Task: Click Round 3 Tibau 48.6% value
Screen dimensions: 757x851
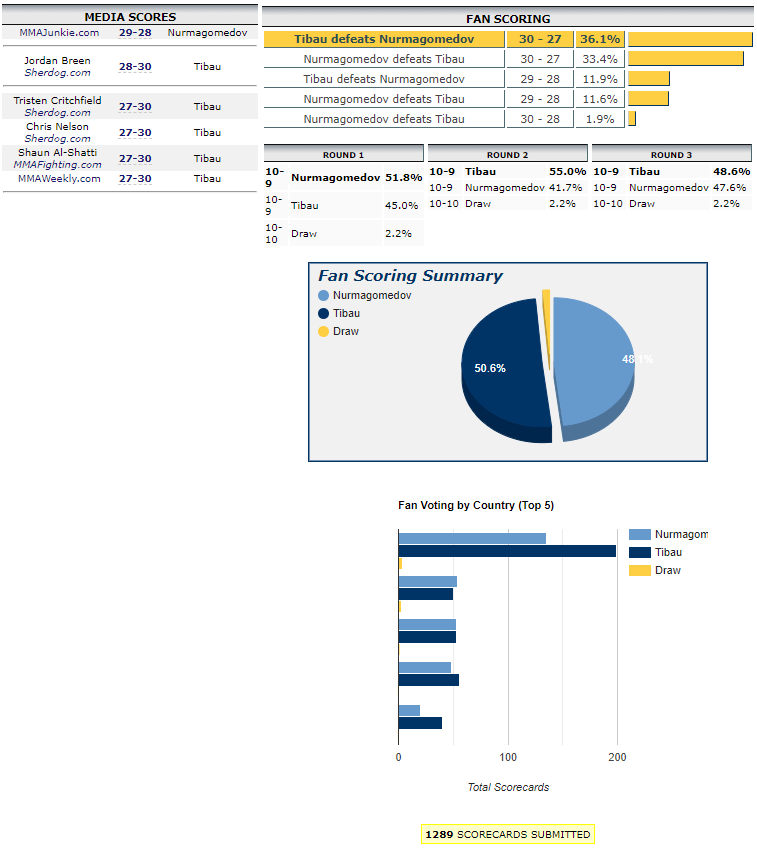Action: 731,172
